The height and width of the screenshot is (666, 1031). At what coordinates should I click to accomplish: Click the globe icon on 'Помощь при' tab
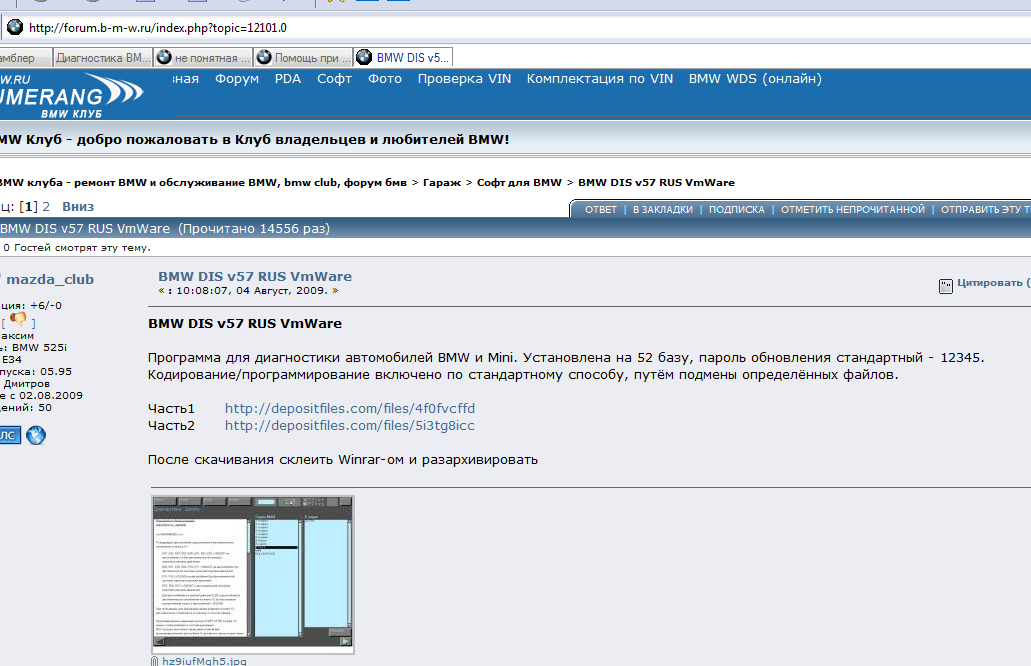pos(264,57)
